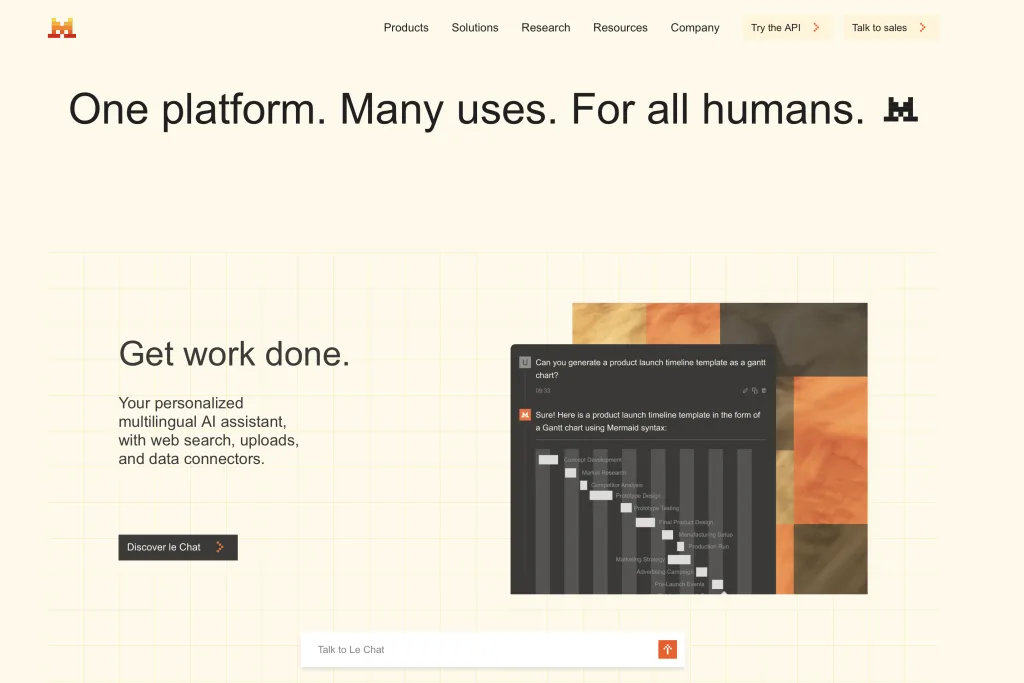Click the gray user avatar in chat
Viewport: 1024px width, 683px height.
[x=525, y=363]
